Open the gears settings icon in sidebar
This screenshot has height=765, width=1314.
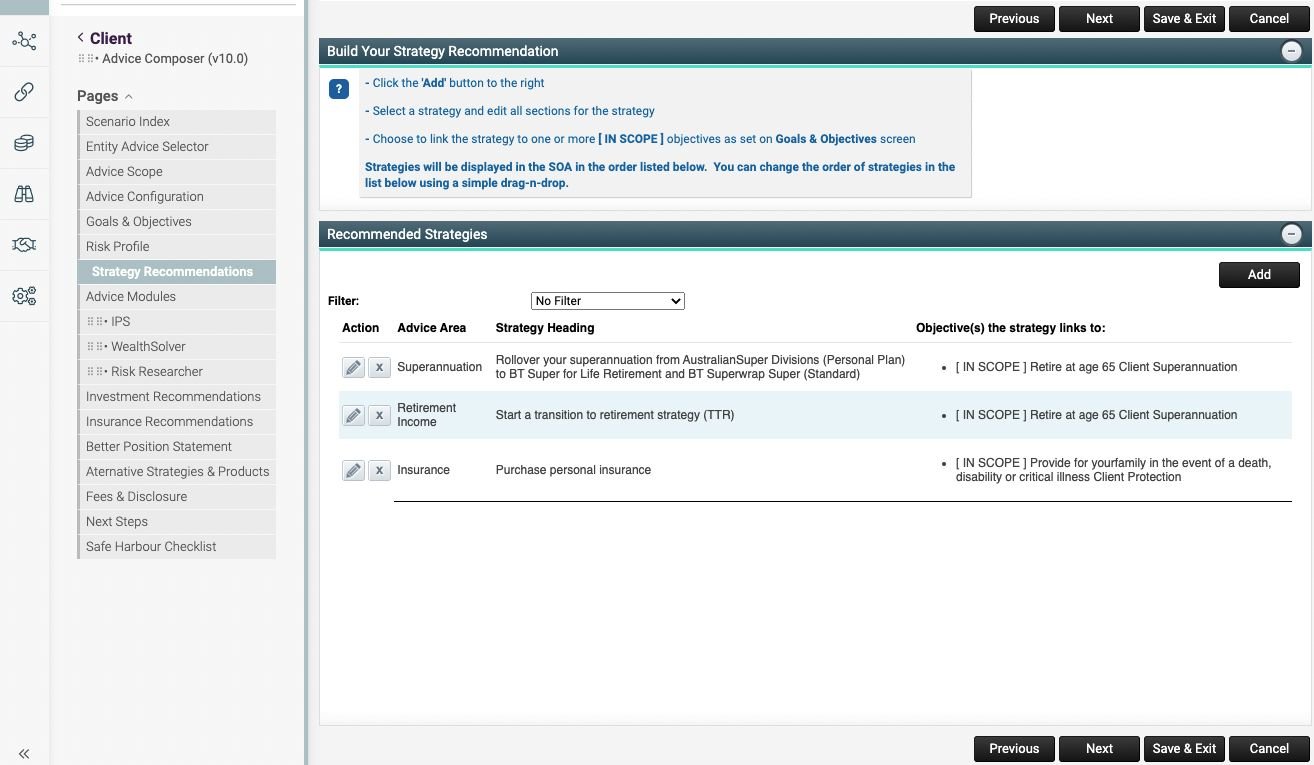coord(24,296)
